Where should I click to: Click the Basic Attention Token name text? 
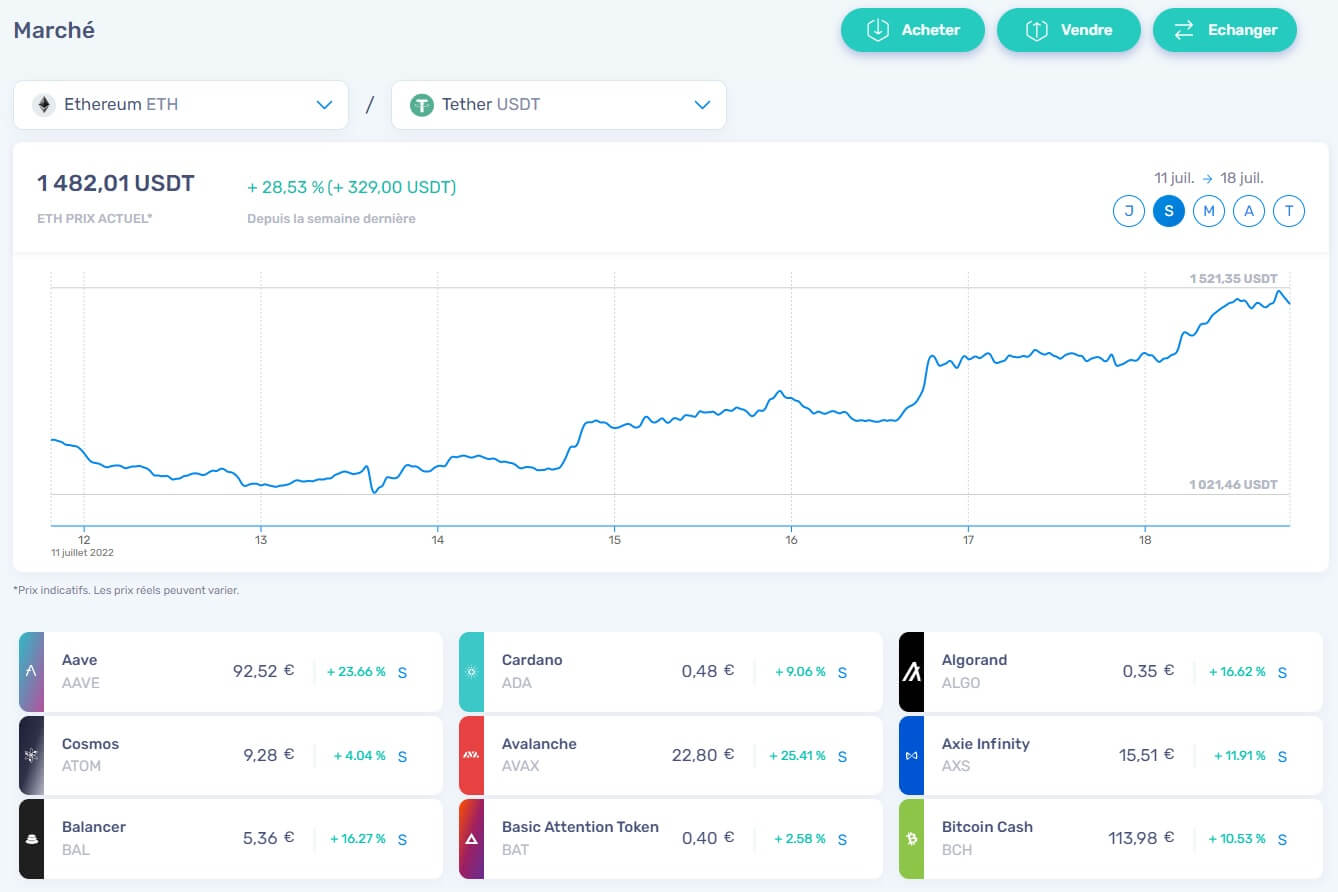[580, 827]
